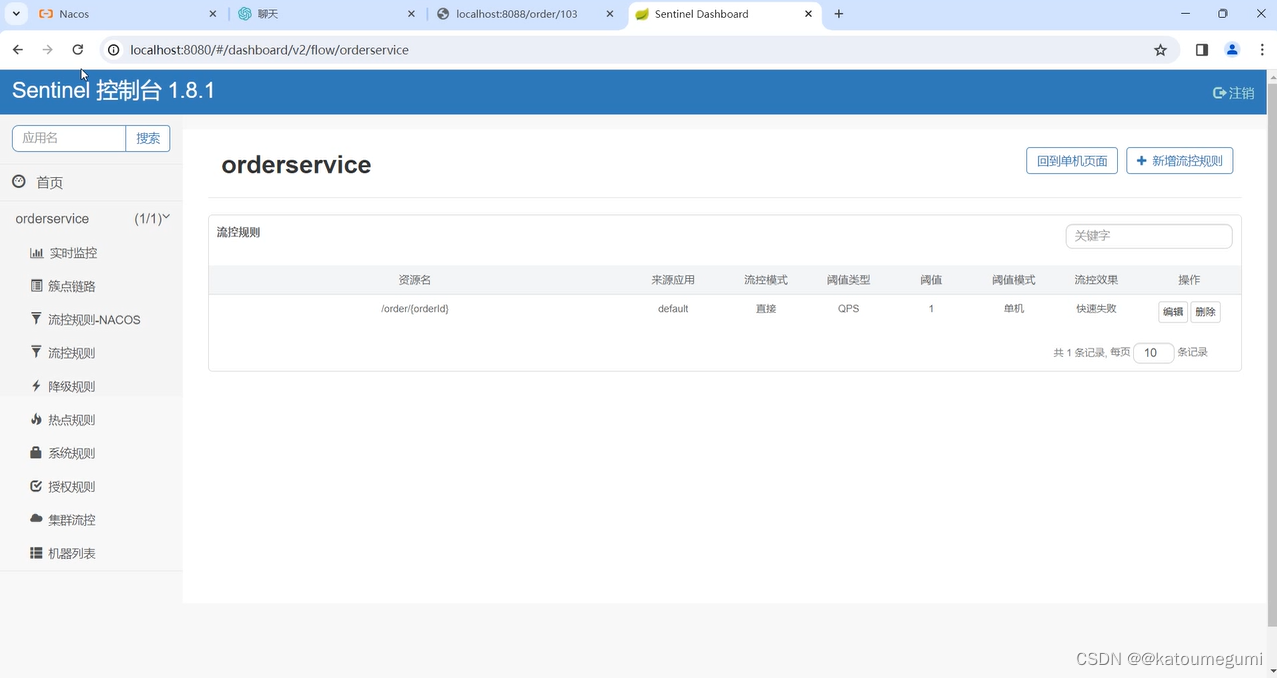Close the Nacos browser tab
The image size is (1277, 678).
point(213,14)
